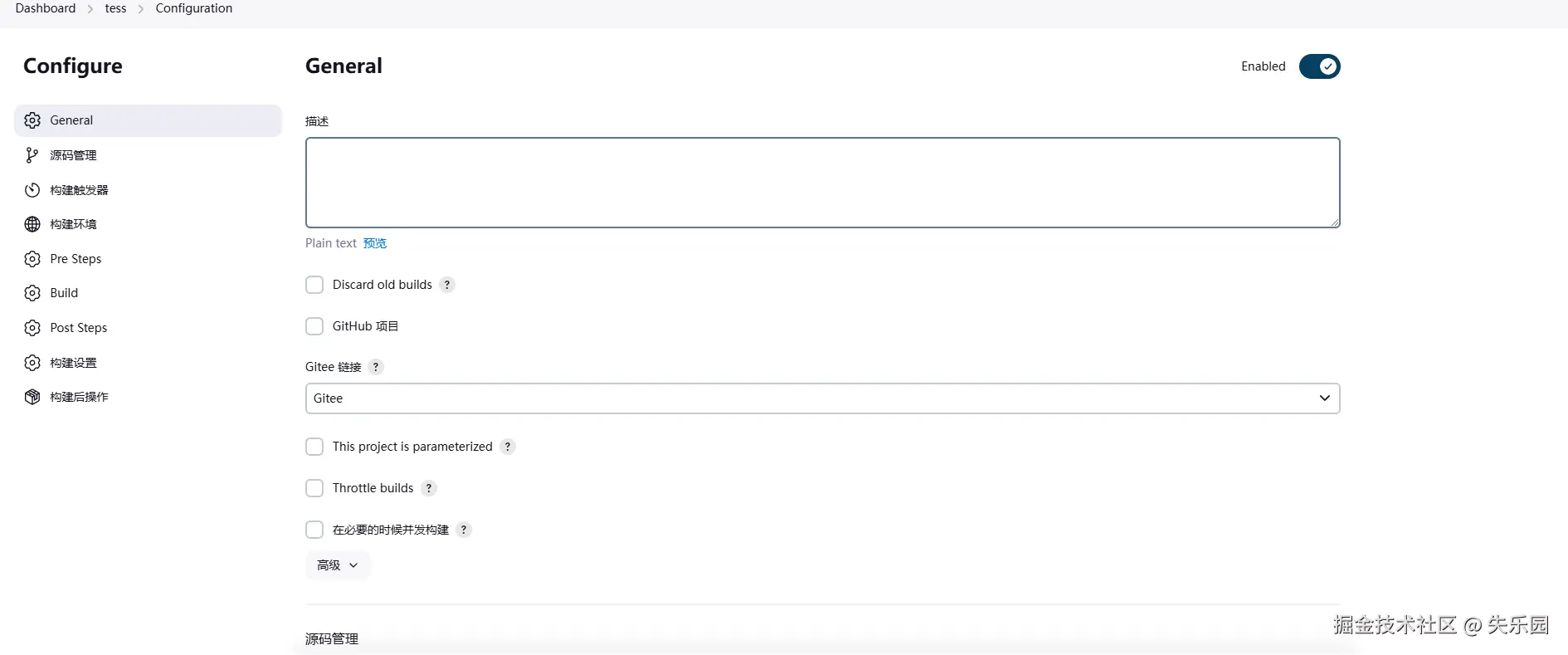Open the Gitee 链接 dropdown

point(822,398)
